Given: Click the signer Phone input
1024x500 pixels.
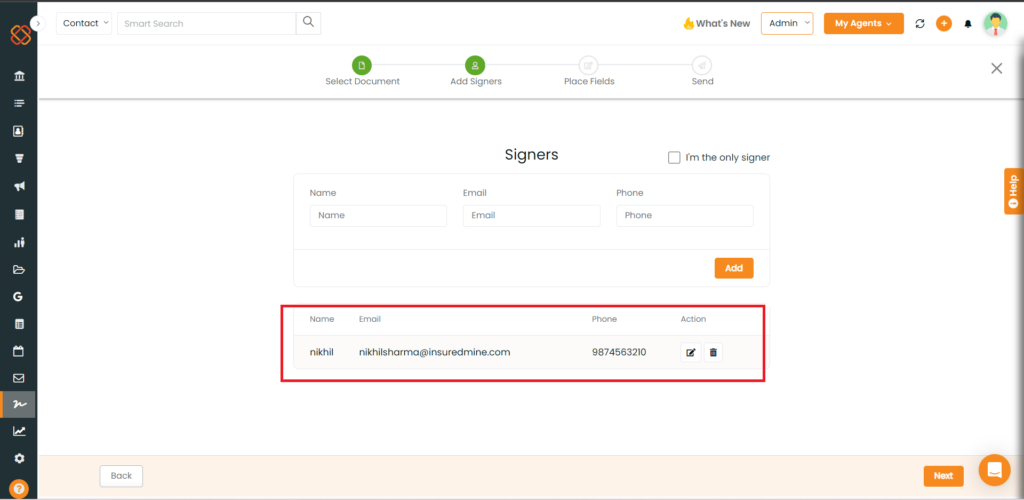Looking at the screenshot, I should [684, 215].
